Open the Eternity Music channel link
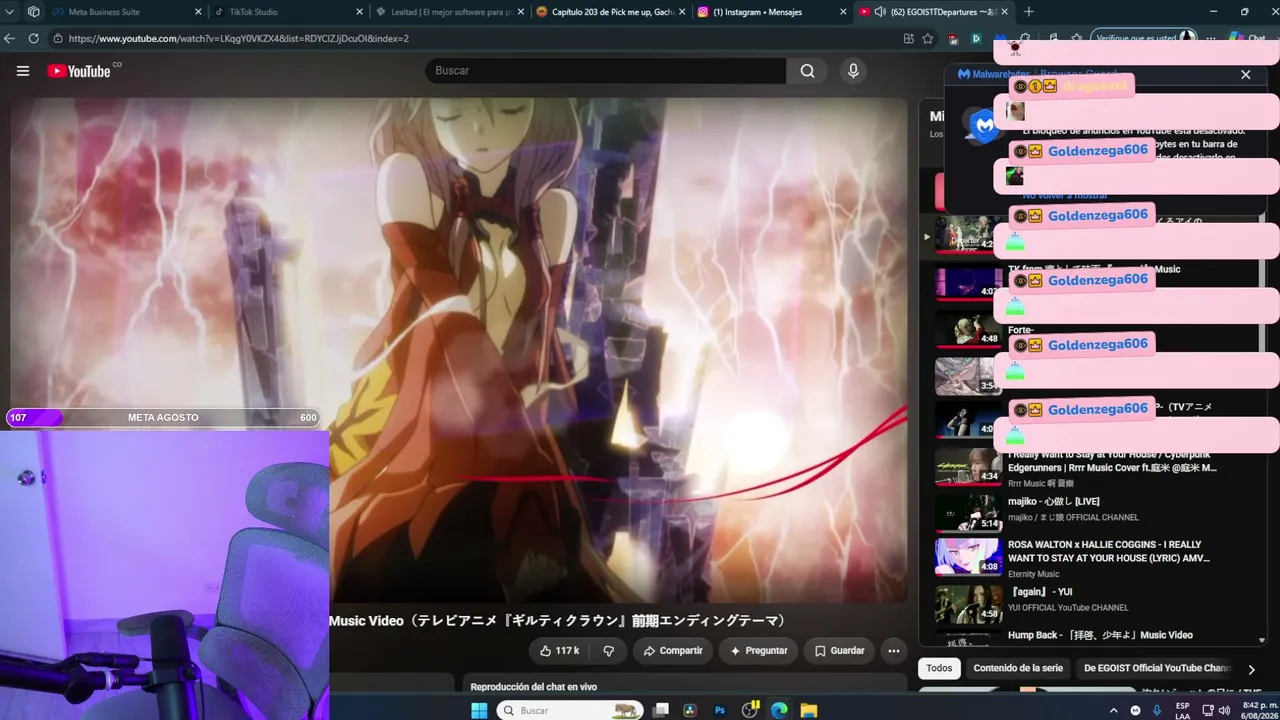This screenshot has width=1280, height=720. pos(1033,575)
